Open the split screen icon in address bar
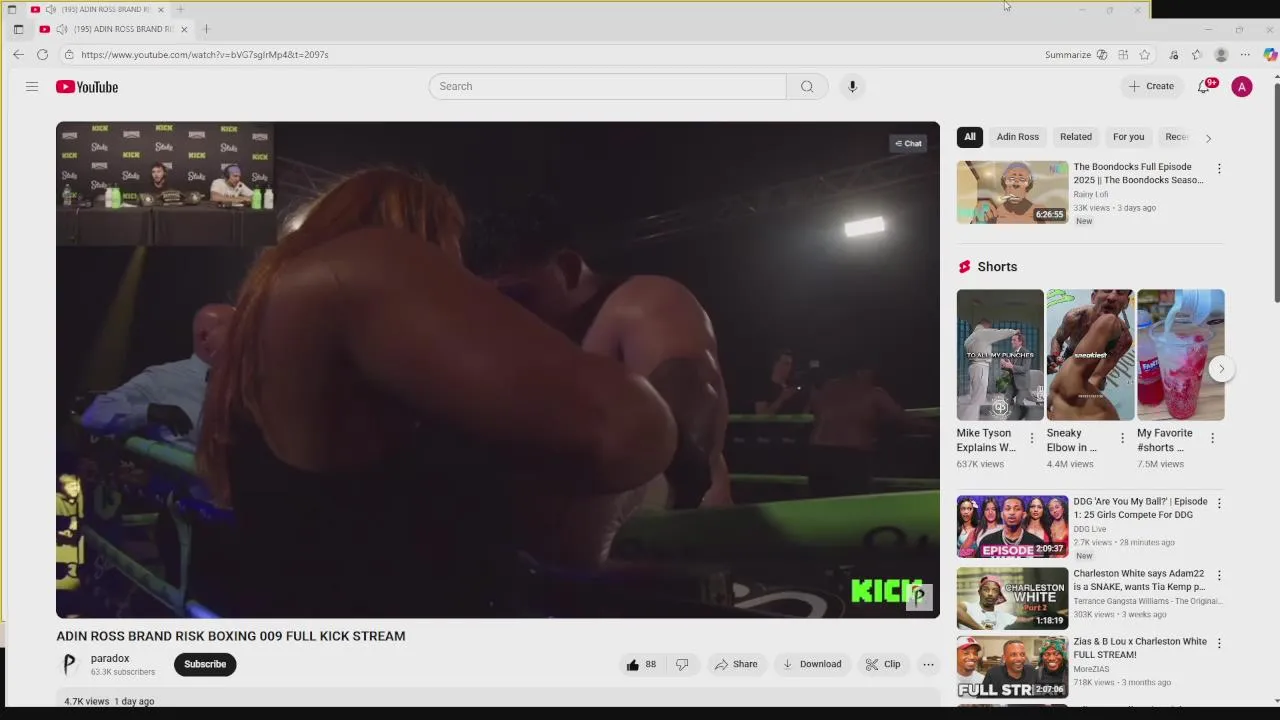This screenshot has height=720, width=1280. point(1123,55)
